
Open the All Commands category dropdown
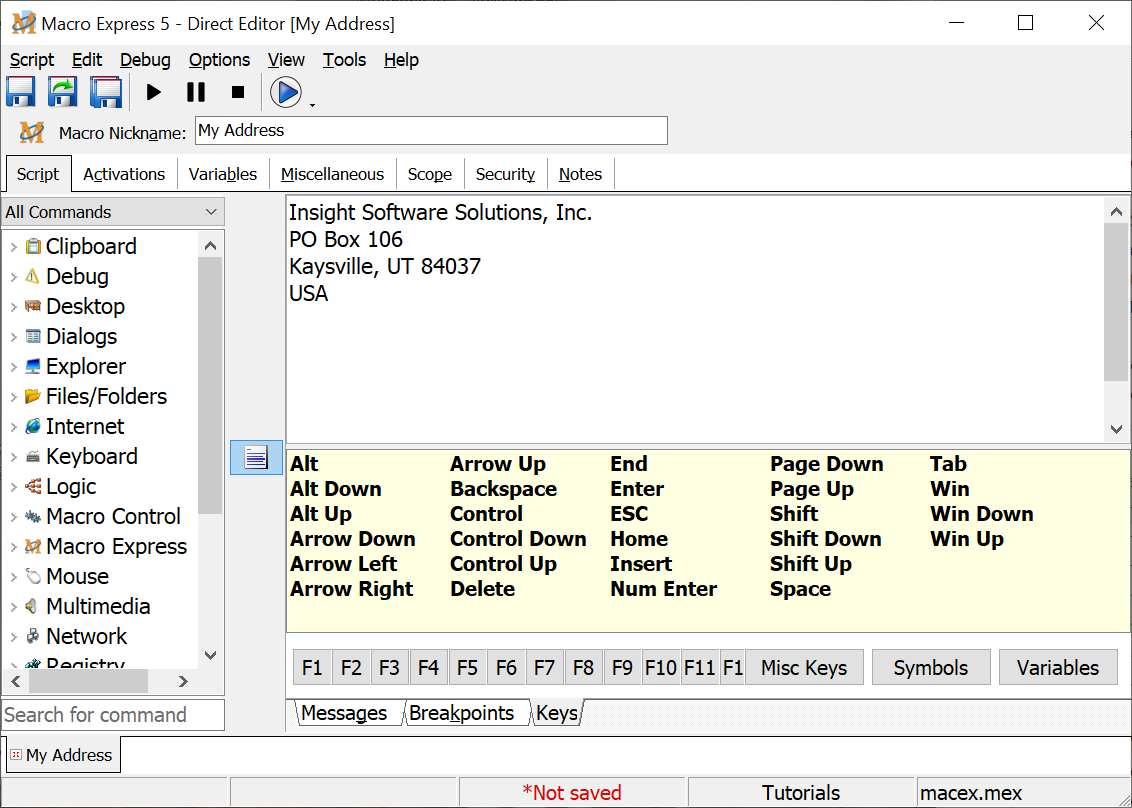coord(113,212)
